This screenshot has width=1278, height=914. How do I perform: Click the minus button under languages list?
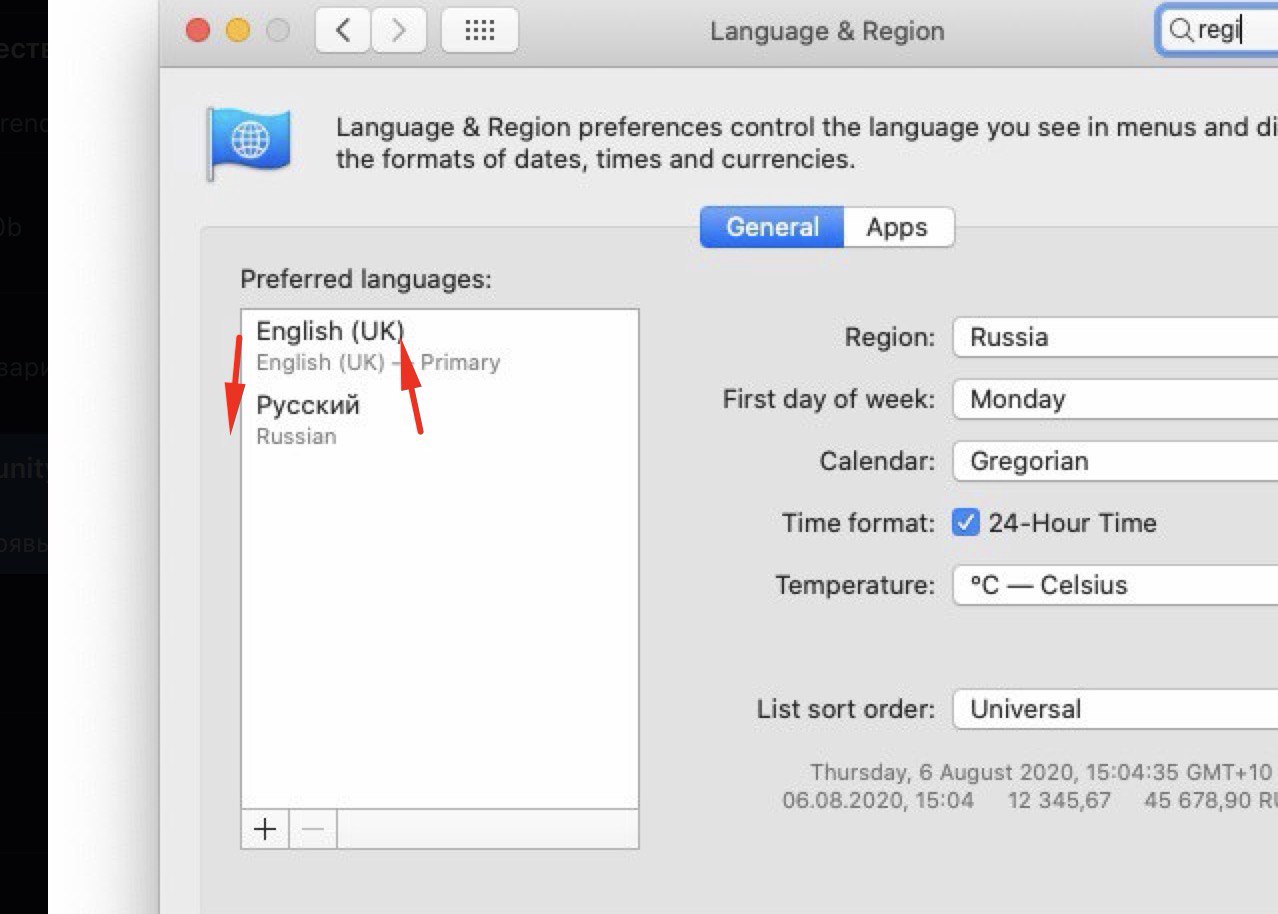(x=313, y=829)
